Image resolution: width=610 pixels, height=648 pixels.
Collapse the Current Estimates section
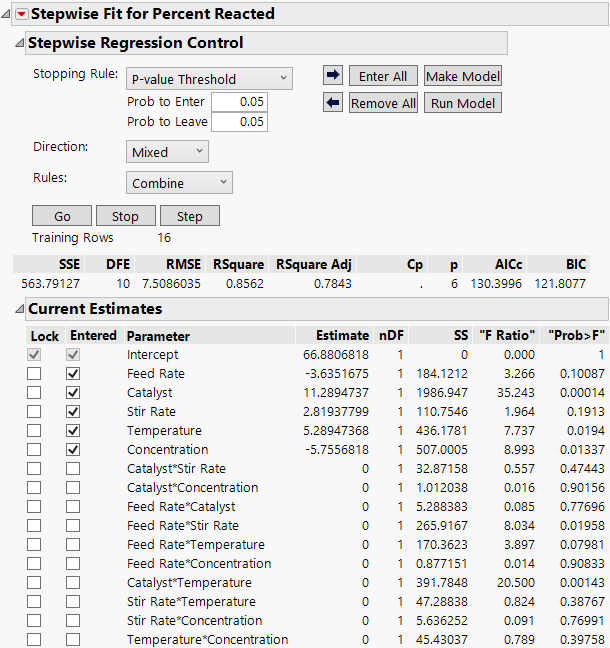pos(19,309)
